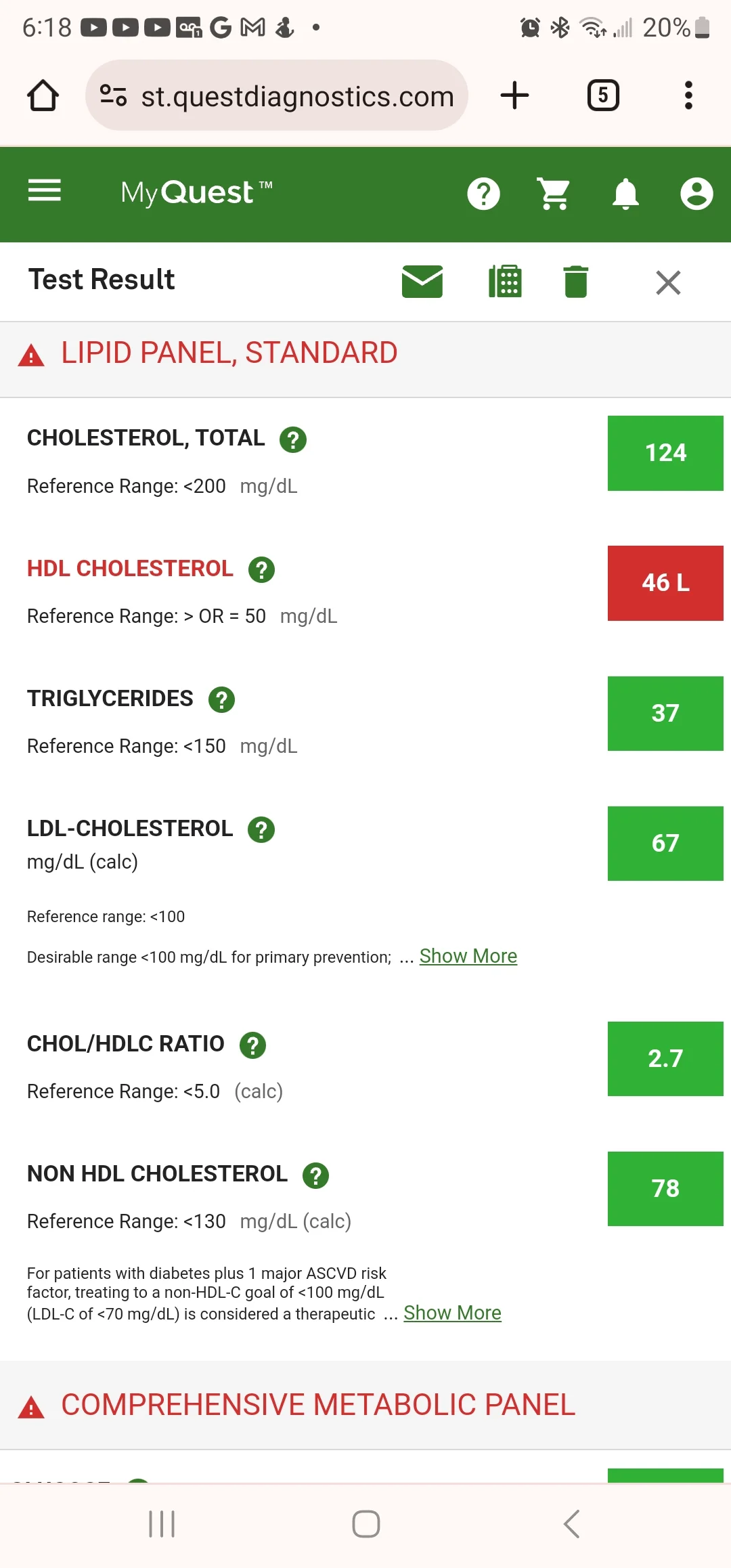Show info for Triglycerides
731x1568 pixels.
click(x=221, y=699)
